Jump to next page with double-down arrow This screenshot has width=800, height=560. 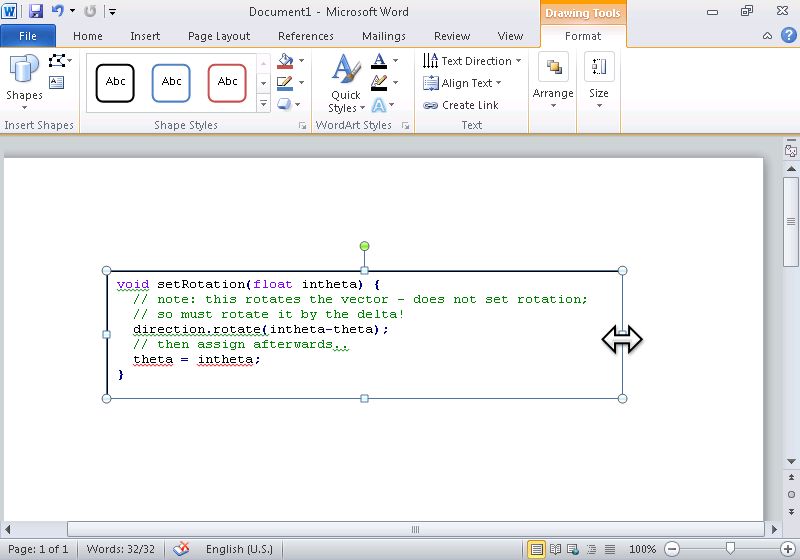coord(791,512)
